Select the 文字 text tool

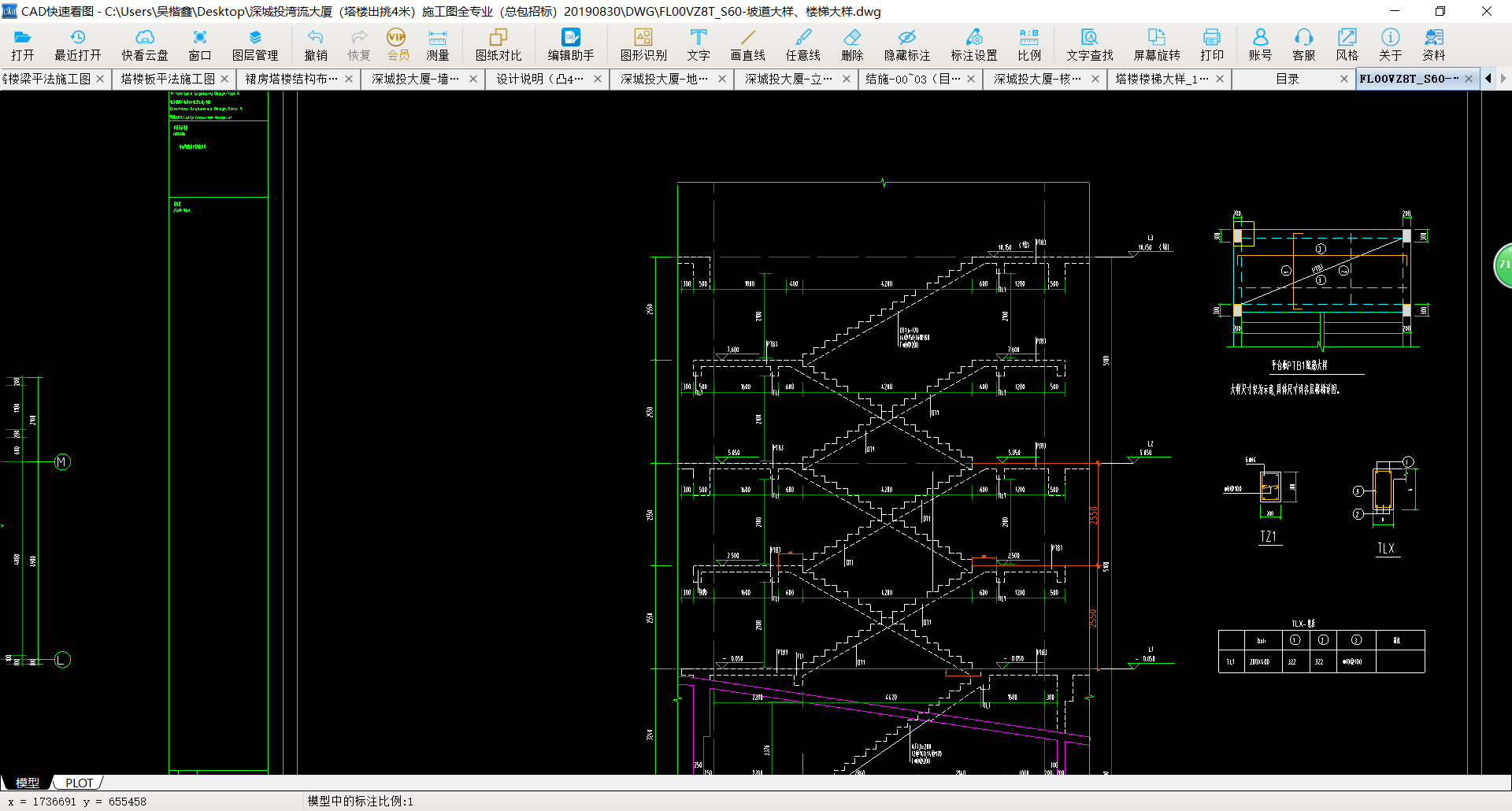(699, 45)
